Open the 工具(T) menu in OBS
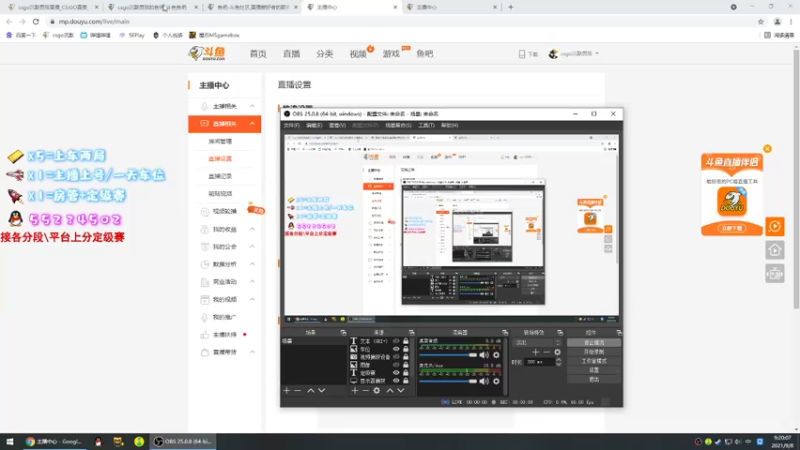This screenshot has width=800, height=450. pyautogui.click(x=427, y=125)
